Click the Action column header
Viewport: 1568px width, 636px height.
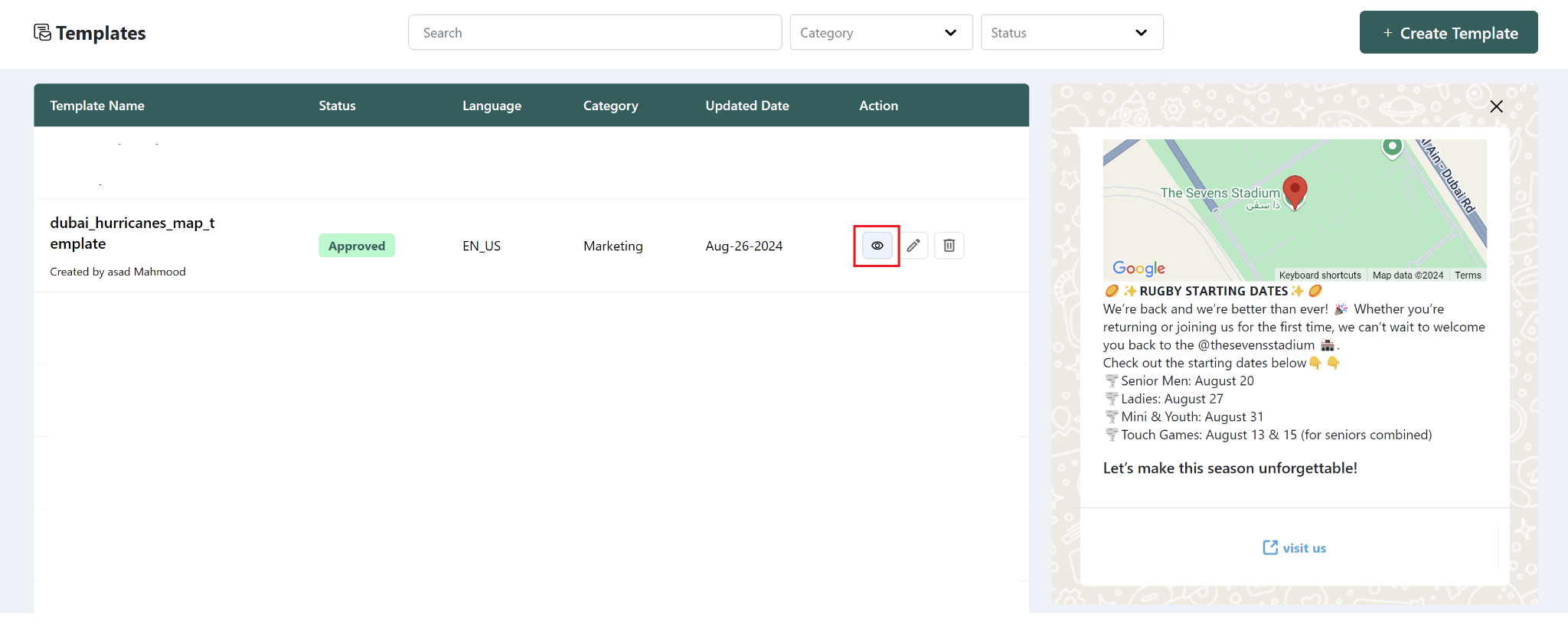coord(878,106)
